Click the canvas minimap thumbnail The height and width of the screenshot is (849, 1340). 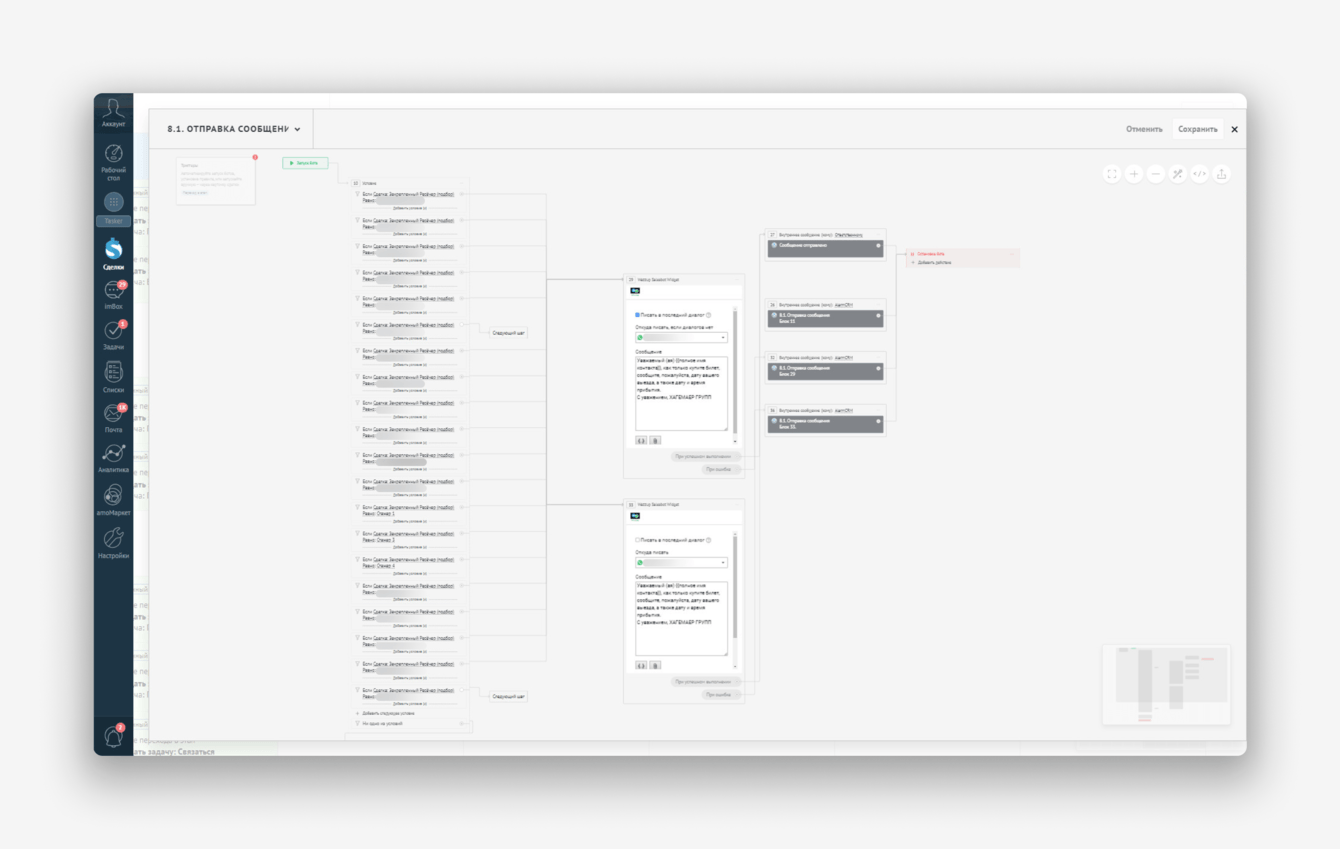click(1166, 684)
